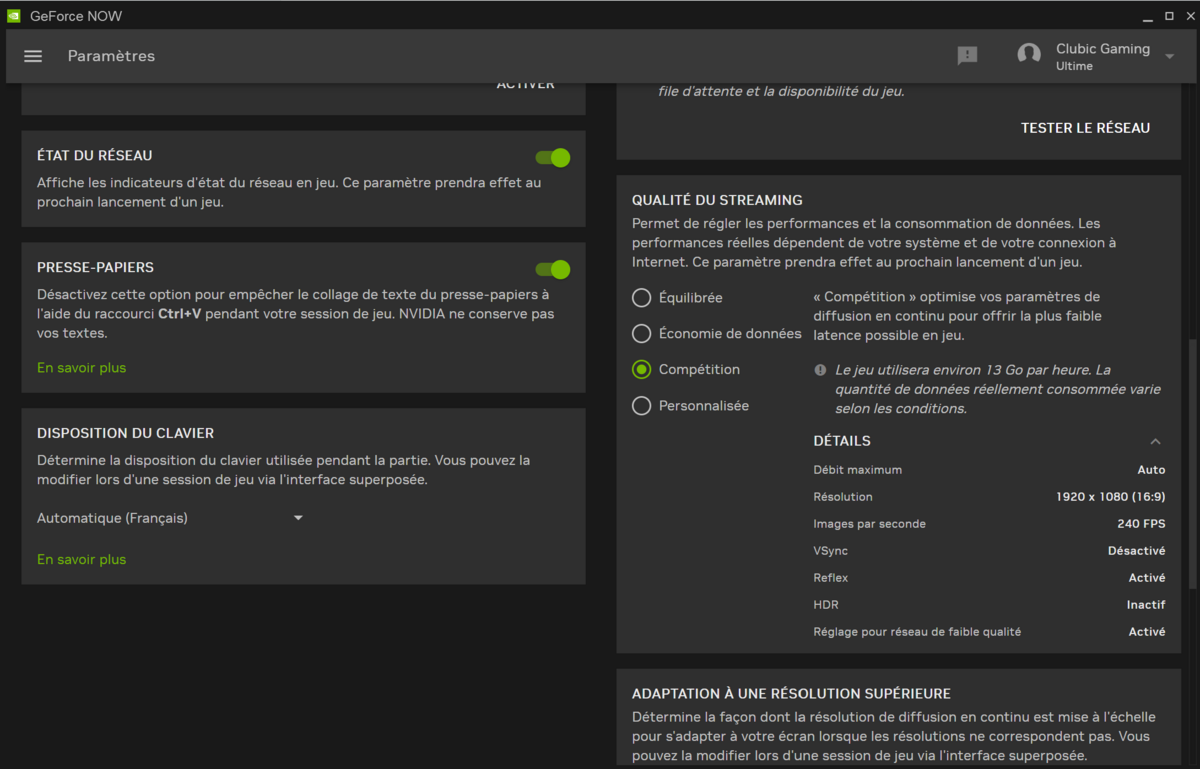Open the account dropdown arrow
Image resolution: width=1200 pixels, height=769 pixels.
pyautogui.click(x=1169, y=57)
